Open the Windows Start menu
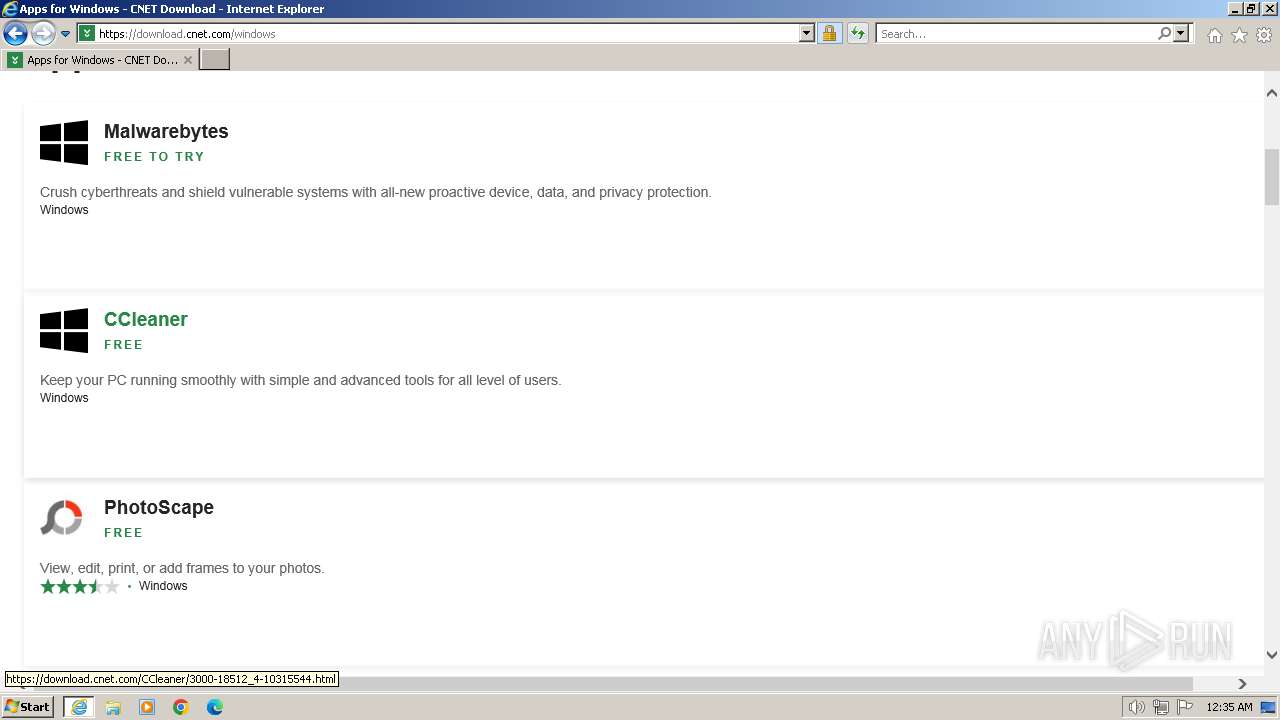This screenshot has height=720, width=1280. tap(28, 706)
